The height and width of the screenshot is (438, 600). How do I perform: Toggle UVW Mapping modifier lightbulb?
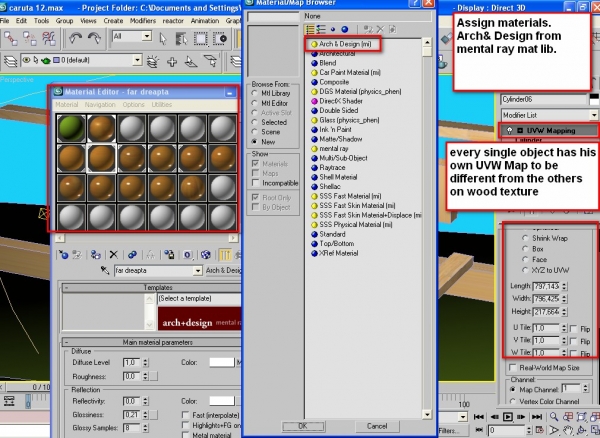[x=510, y=130]
